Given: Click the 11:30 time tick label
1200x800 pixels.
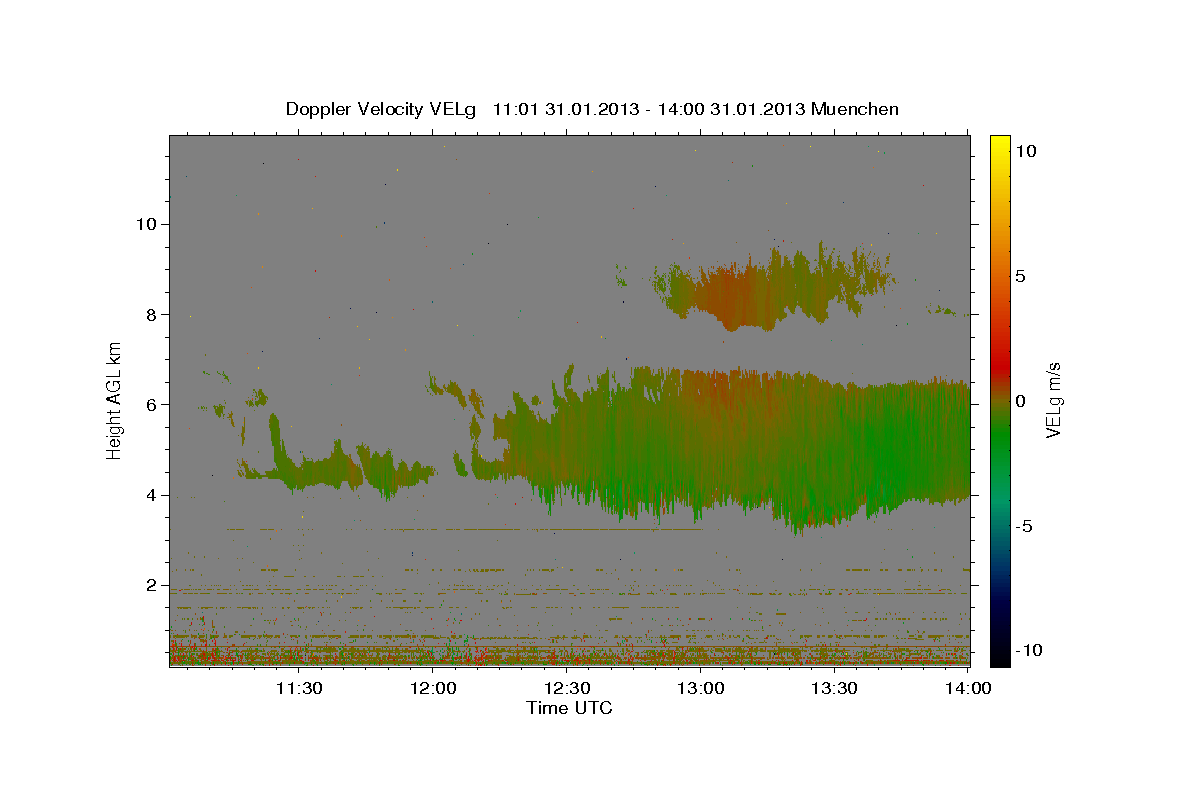Looking at the screenshot, I should pyautogui.click(x=298, y=689).
